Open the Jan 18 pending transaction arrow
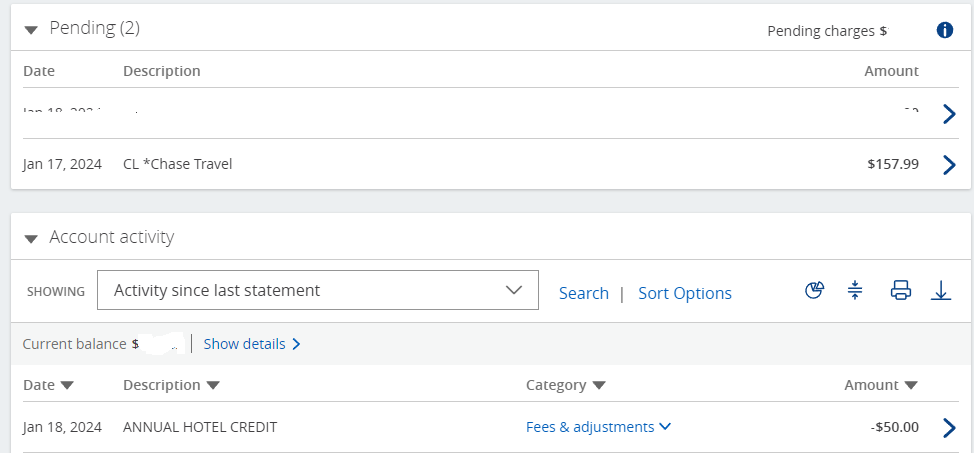The image size is (974, 453). tap(949, 113)
